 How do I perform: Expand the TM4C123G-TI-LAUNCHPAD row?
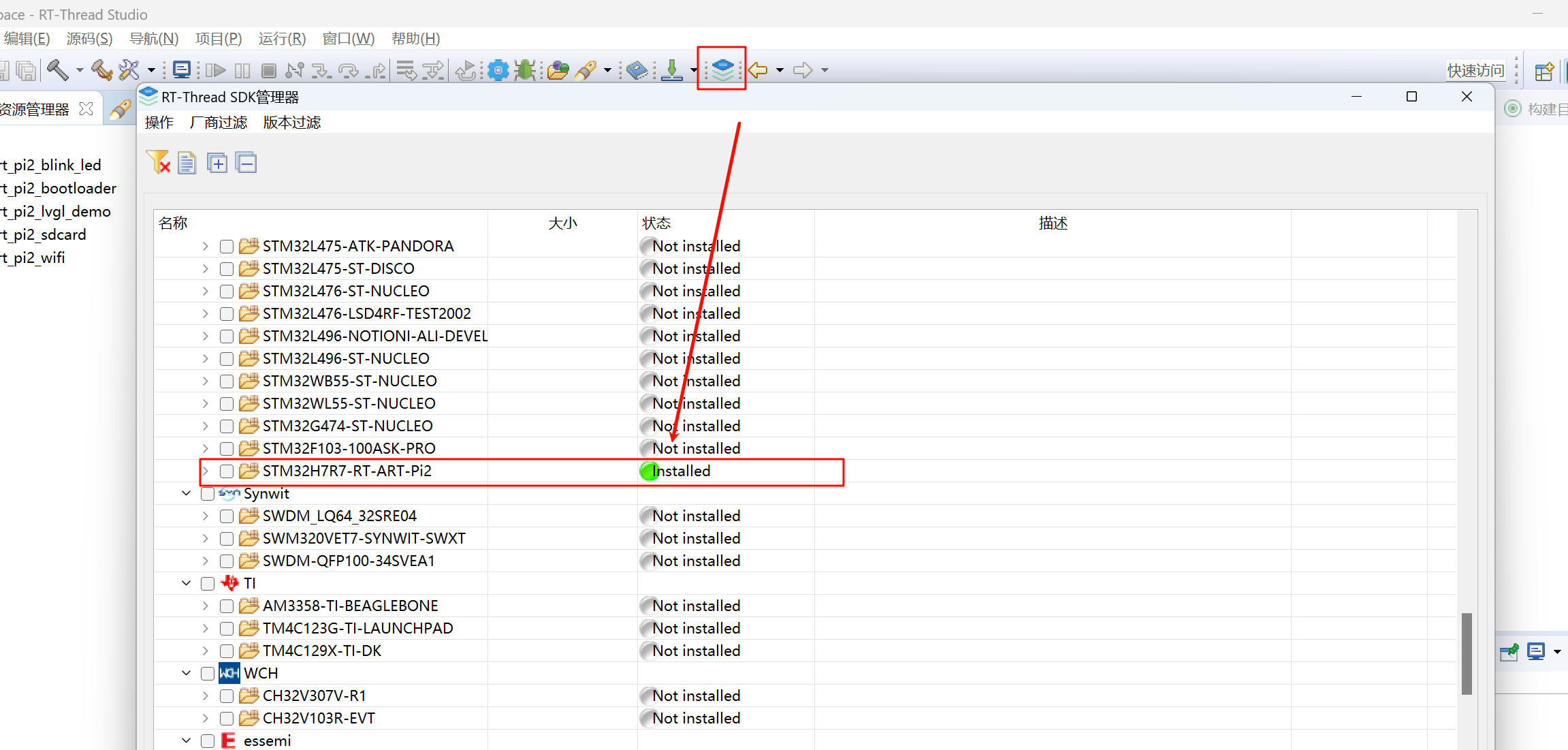pos(206,628)
